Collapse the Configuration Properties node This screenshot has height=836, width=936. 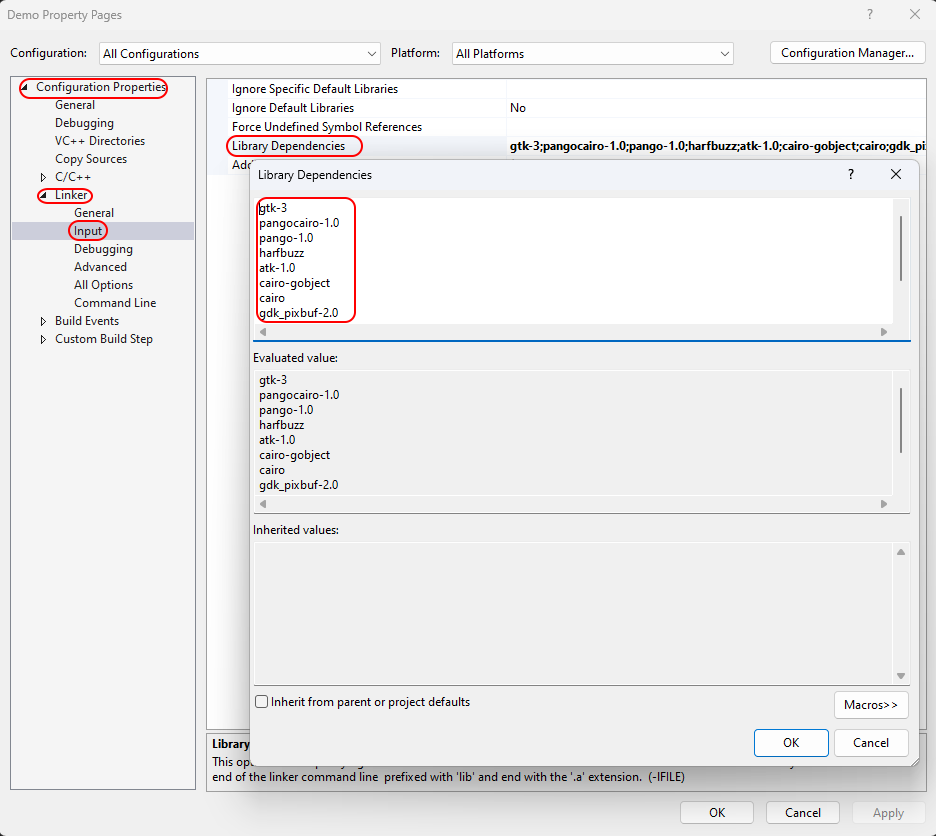tap(25, 88)
